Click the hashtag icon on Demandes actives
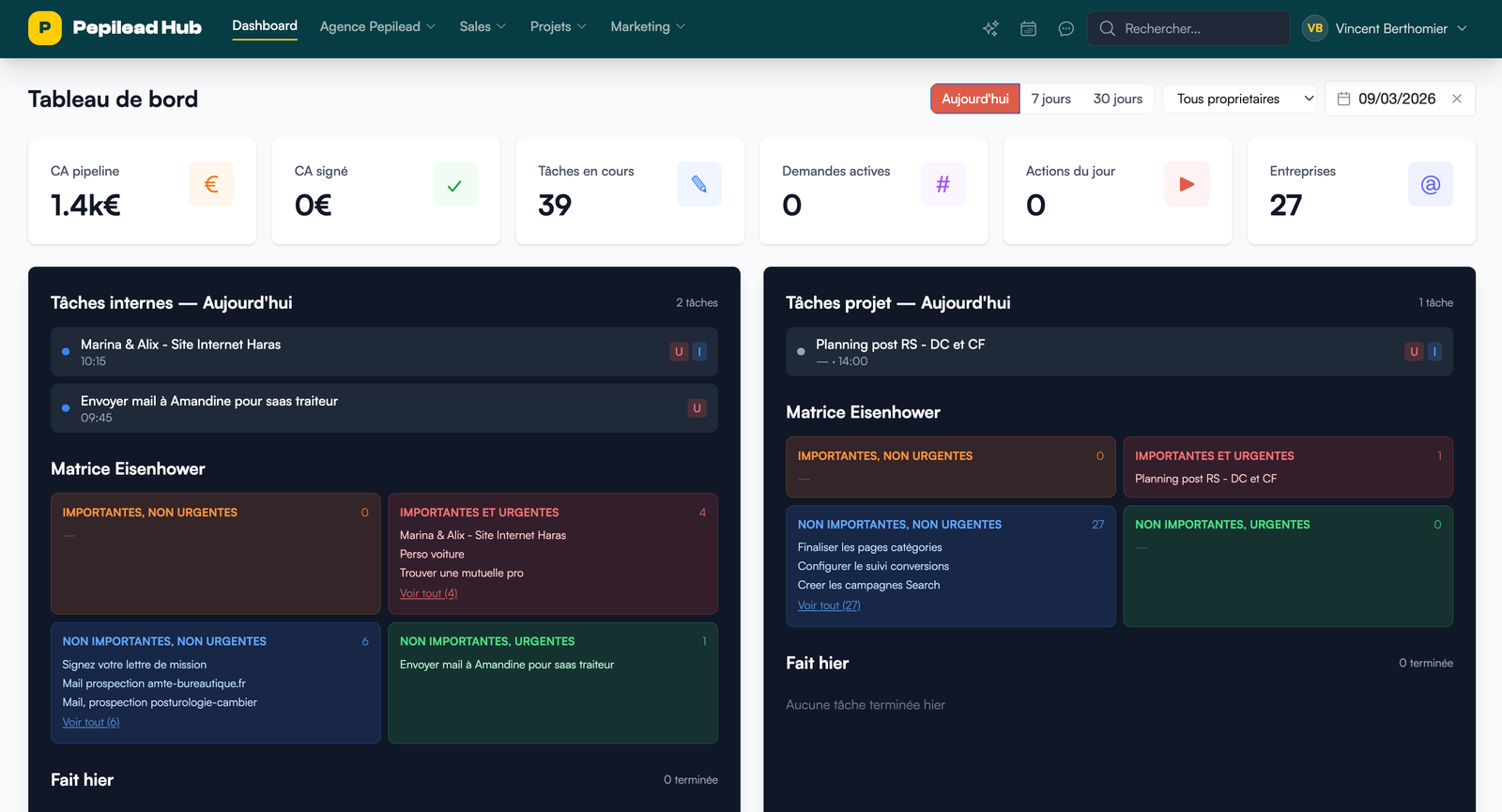Screen dimensions: 1502x812 (x=943, y=184)
